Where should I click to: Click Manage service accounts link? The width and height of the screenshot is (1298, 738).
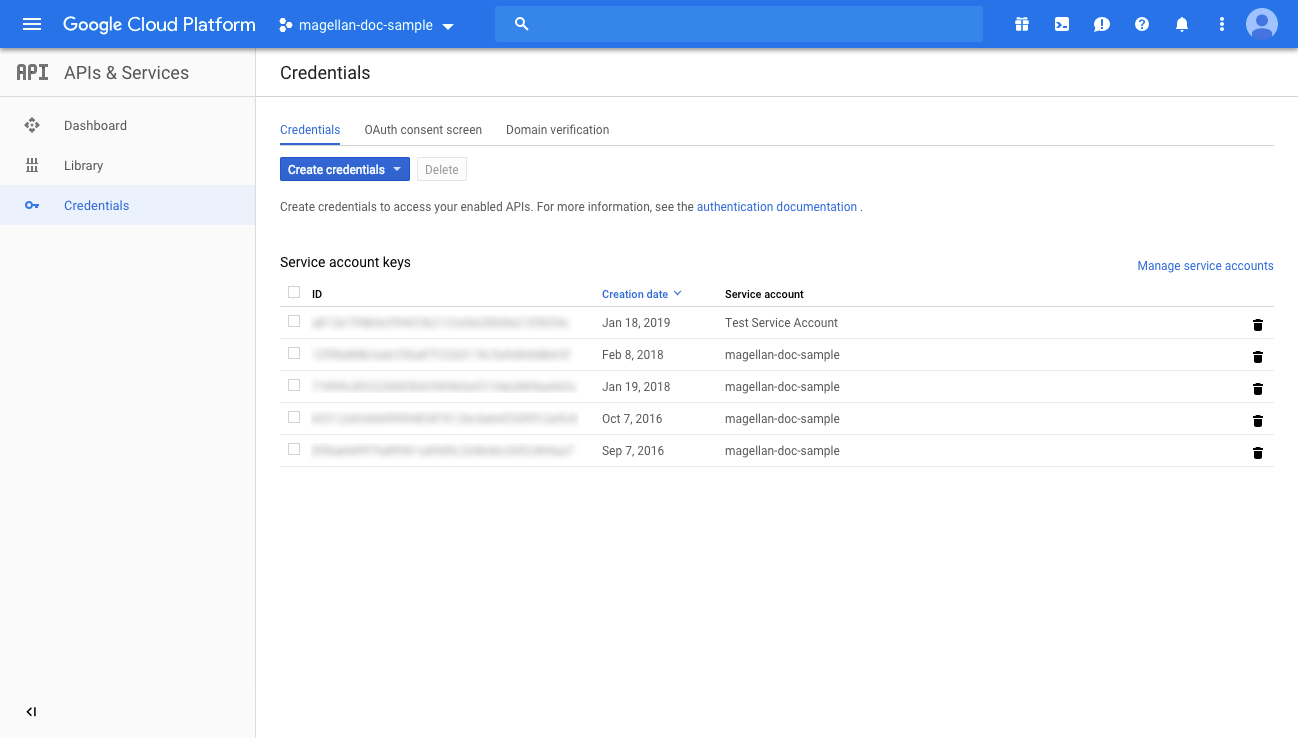[x=1205, y=266]
